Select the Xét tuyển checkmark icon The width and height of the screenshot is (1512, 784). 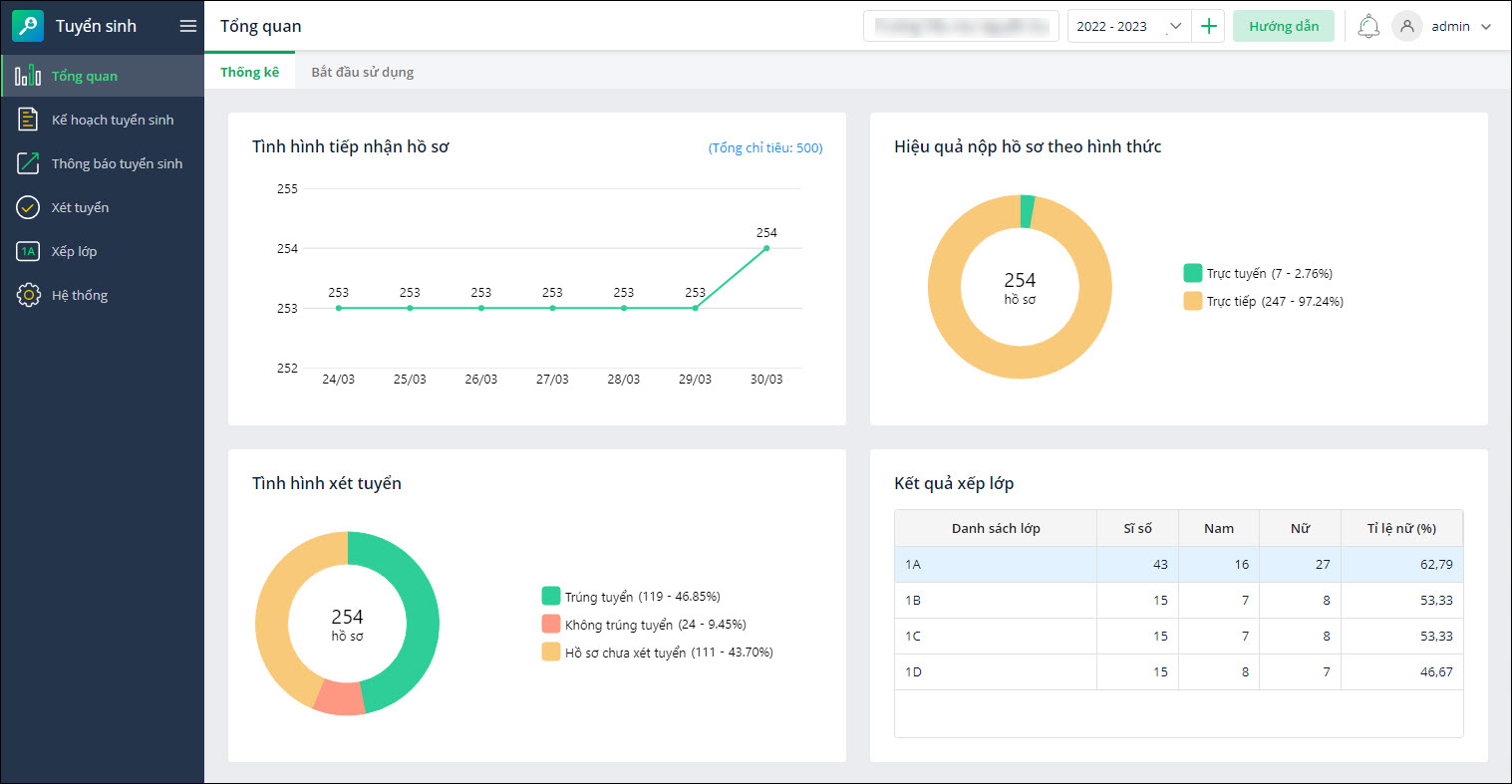click(x=28, y=207)
